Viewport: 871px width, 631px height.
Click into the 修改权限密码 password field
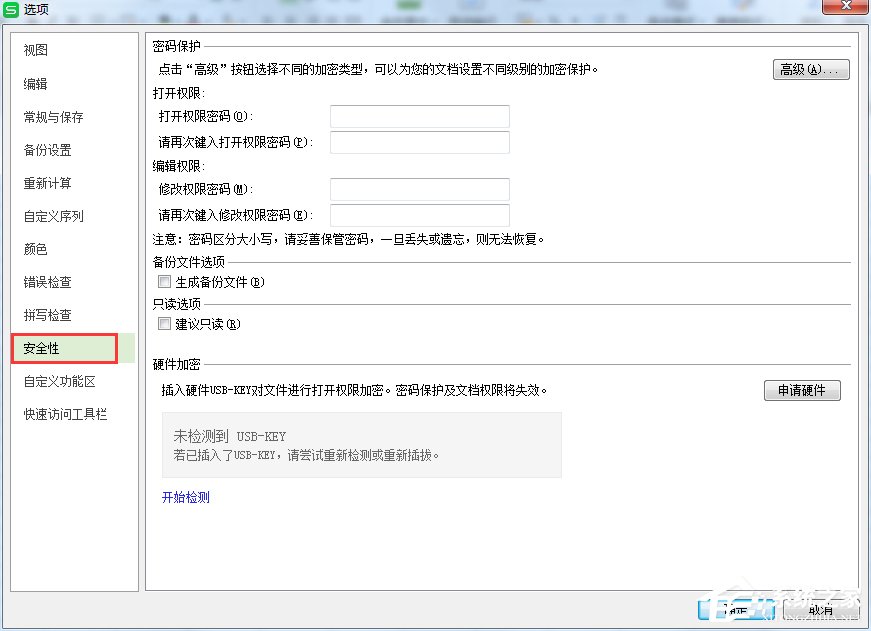(x=419, y=190)
